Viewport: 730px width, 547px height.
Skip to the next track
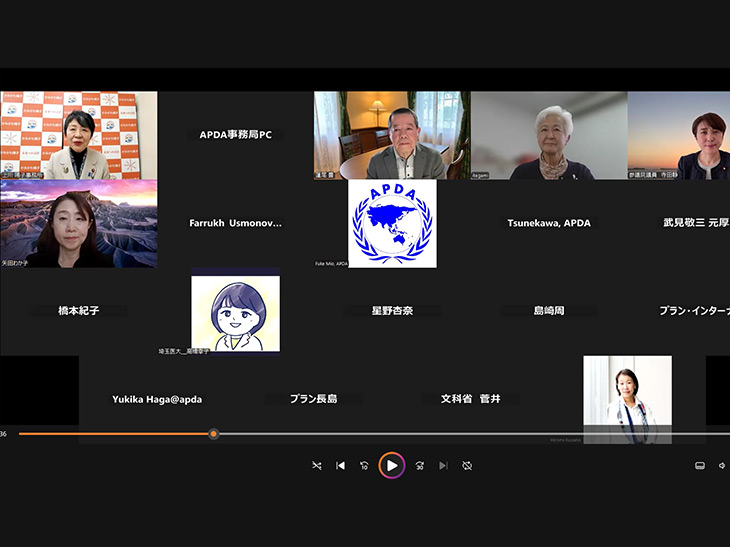442,466
